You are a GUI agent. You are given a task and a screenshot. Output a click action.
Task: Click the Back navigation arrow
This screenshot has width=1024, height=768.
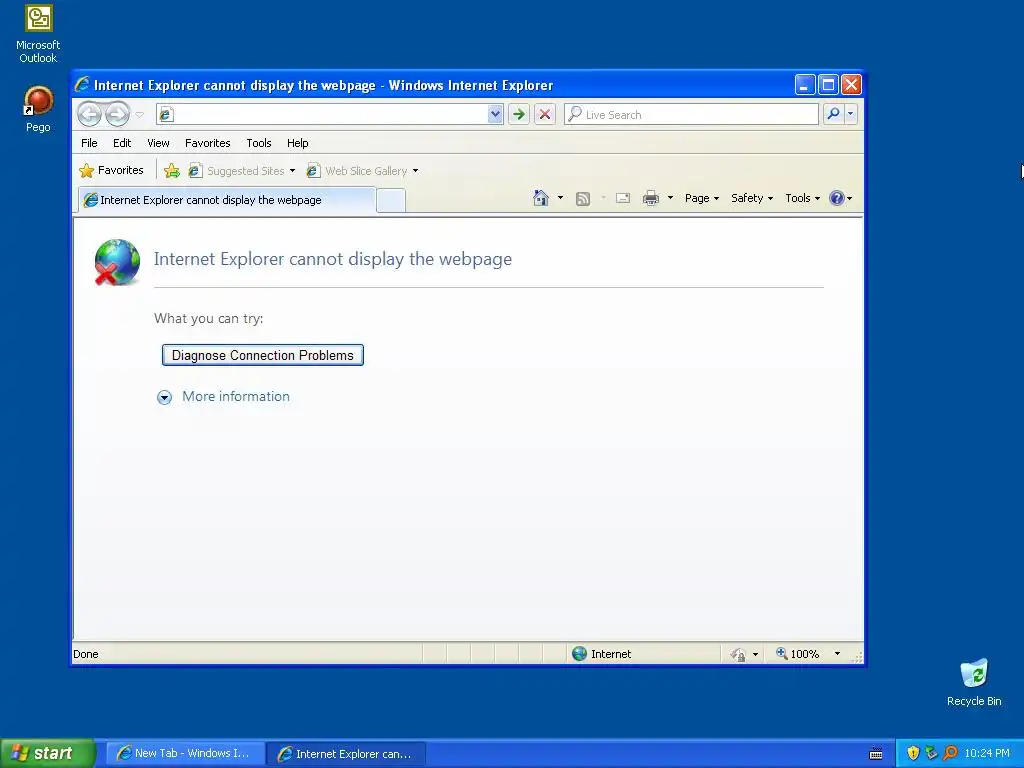pos(89,114)
